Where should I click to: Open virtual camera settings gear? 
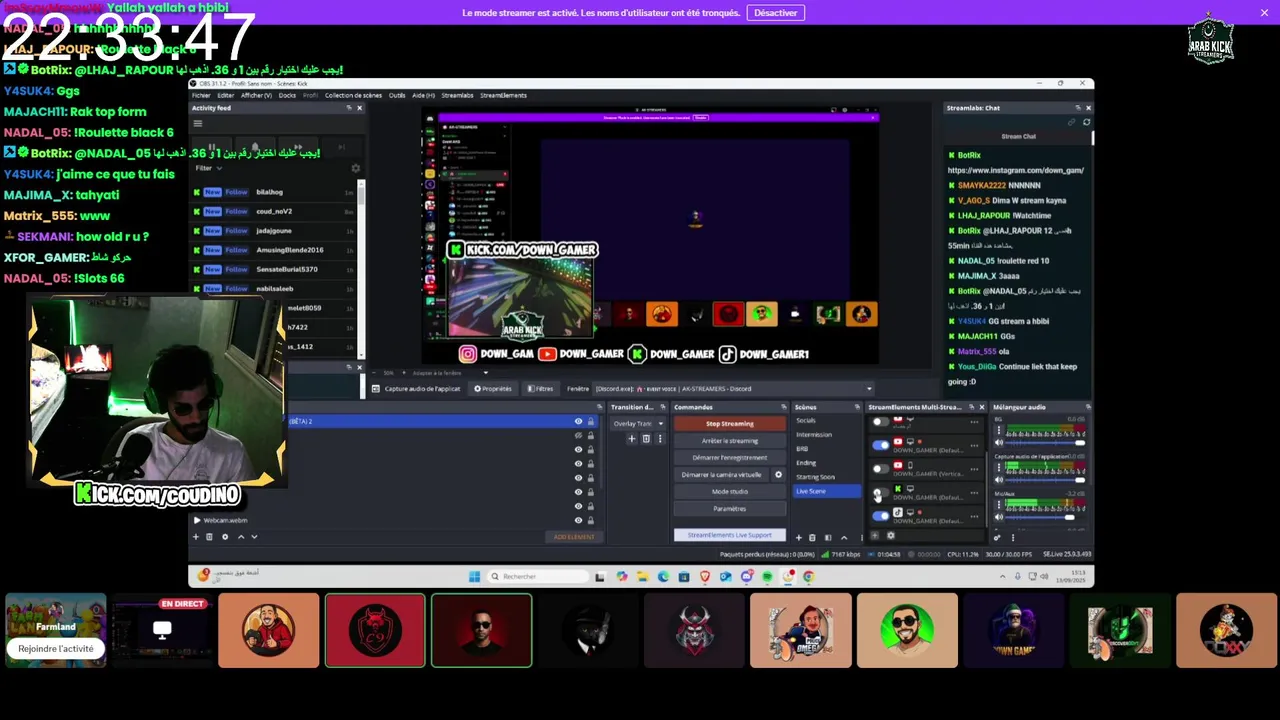pos(778,475)
